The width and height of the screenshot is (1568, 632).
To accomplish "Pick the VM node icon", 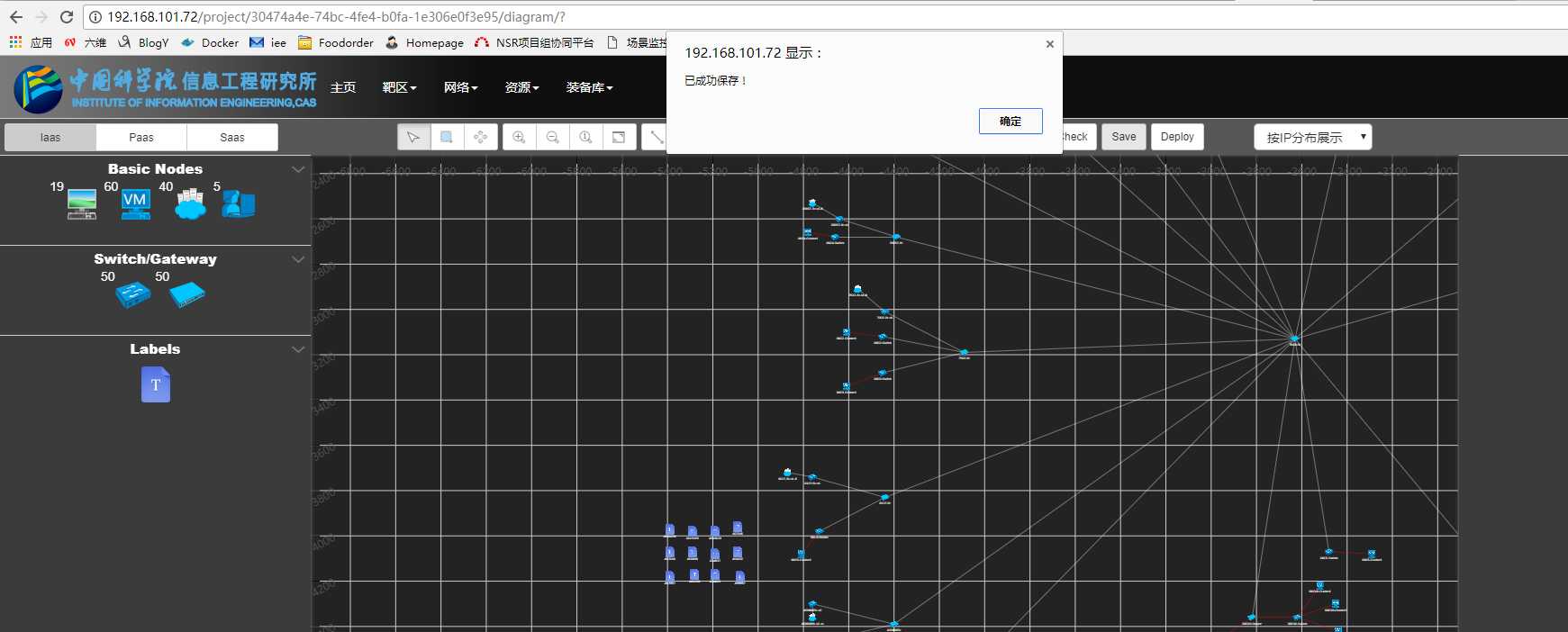I will pos(135,203).
